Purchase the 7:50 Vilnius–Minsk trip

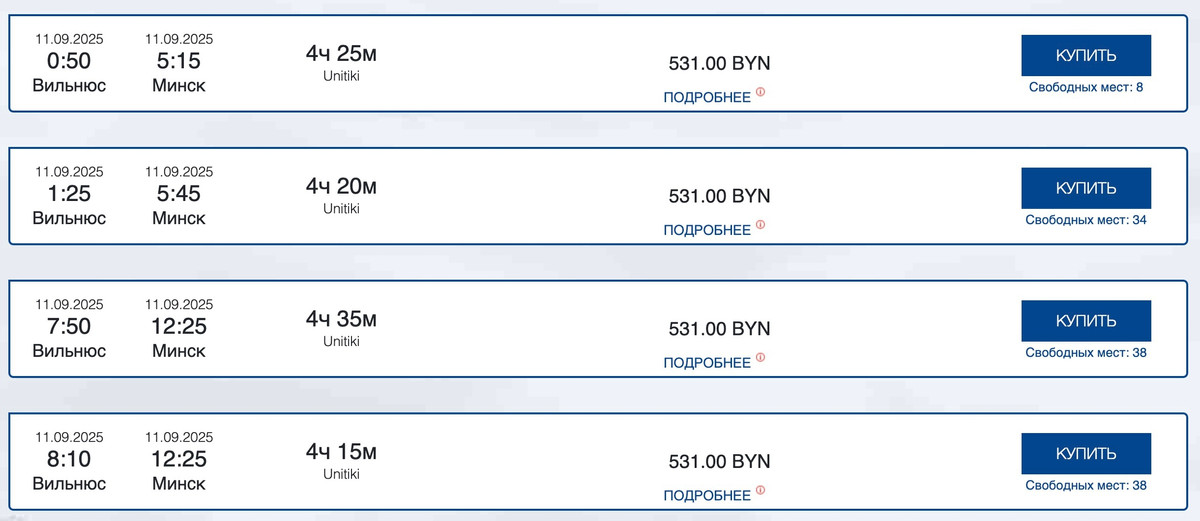[x=1086, y=321]
